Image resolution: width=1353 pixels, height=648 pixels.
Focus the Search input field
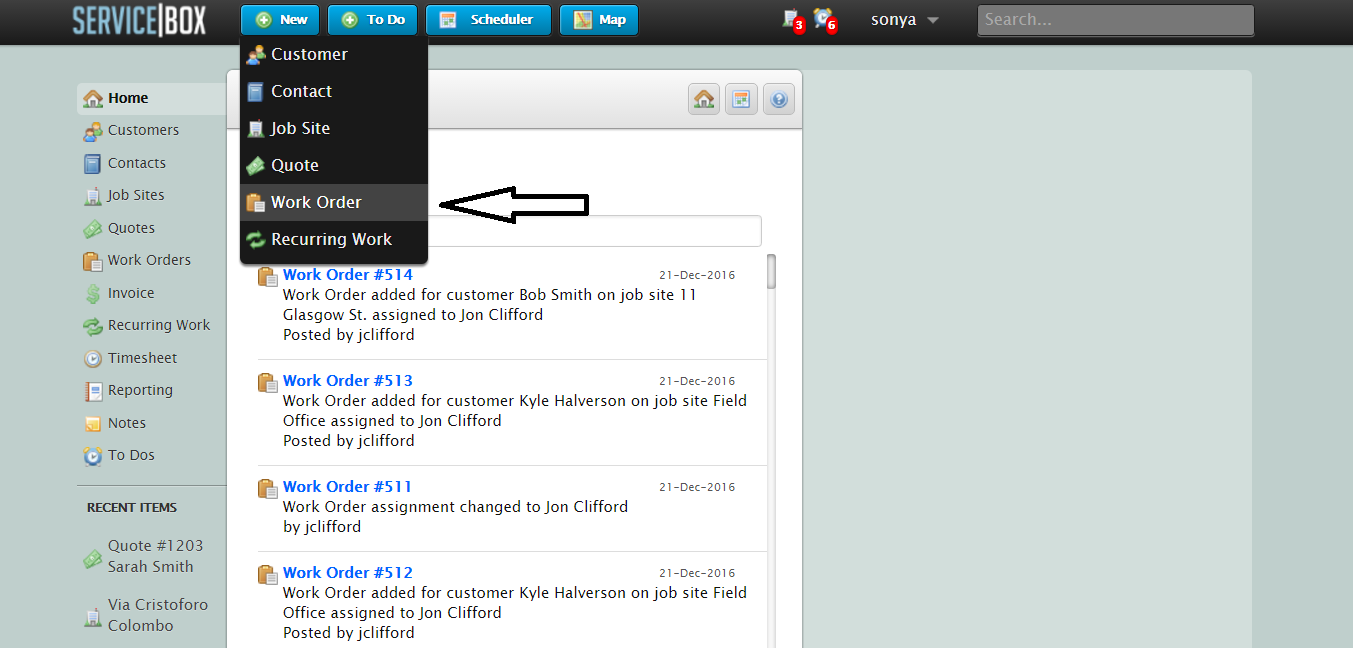1115,20
